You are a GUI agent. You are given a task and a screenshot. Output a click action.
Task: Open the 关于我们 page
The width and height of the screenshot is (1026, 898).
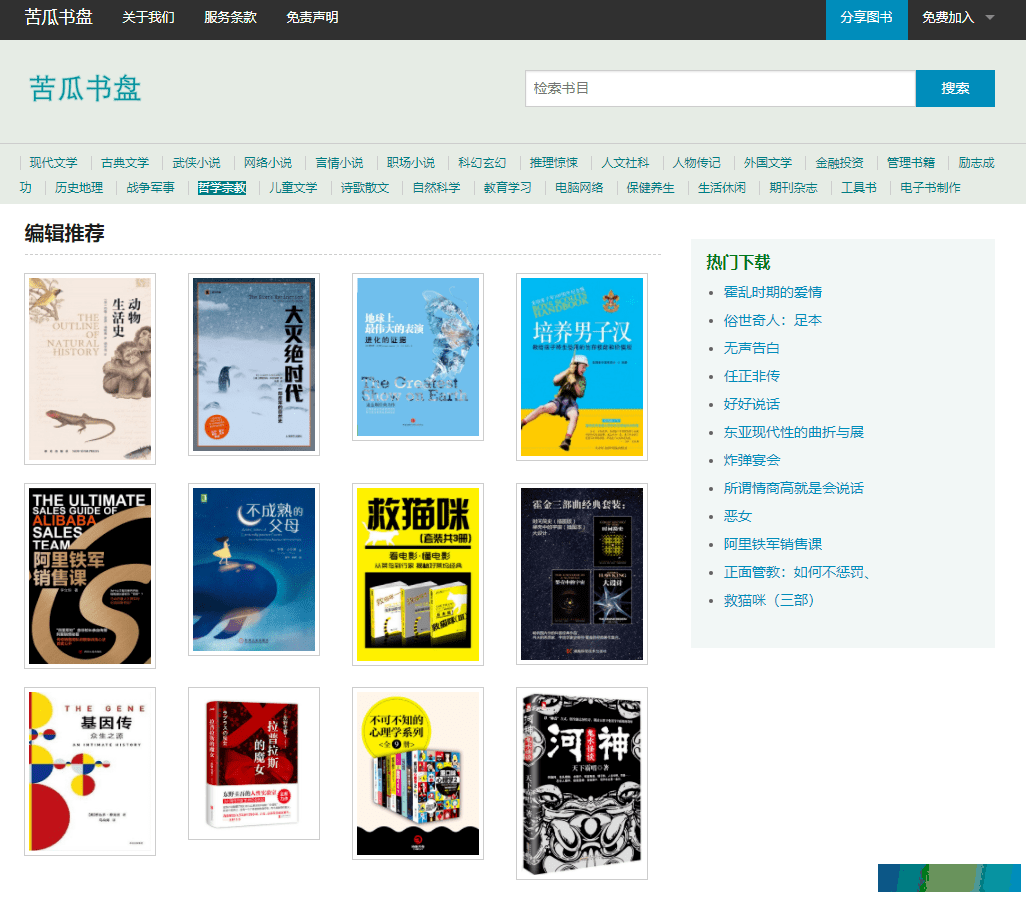click(149, 18)
